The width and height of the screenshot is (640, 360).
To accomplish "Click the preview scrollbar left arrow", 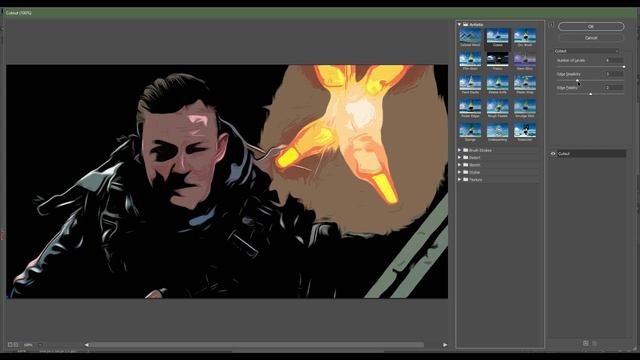I will tap(87, 345).
